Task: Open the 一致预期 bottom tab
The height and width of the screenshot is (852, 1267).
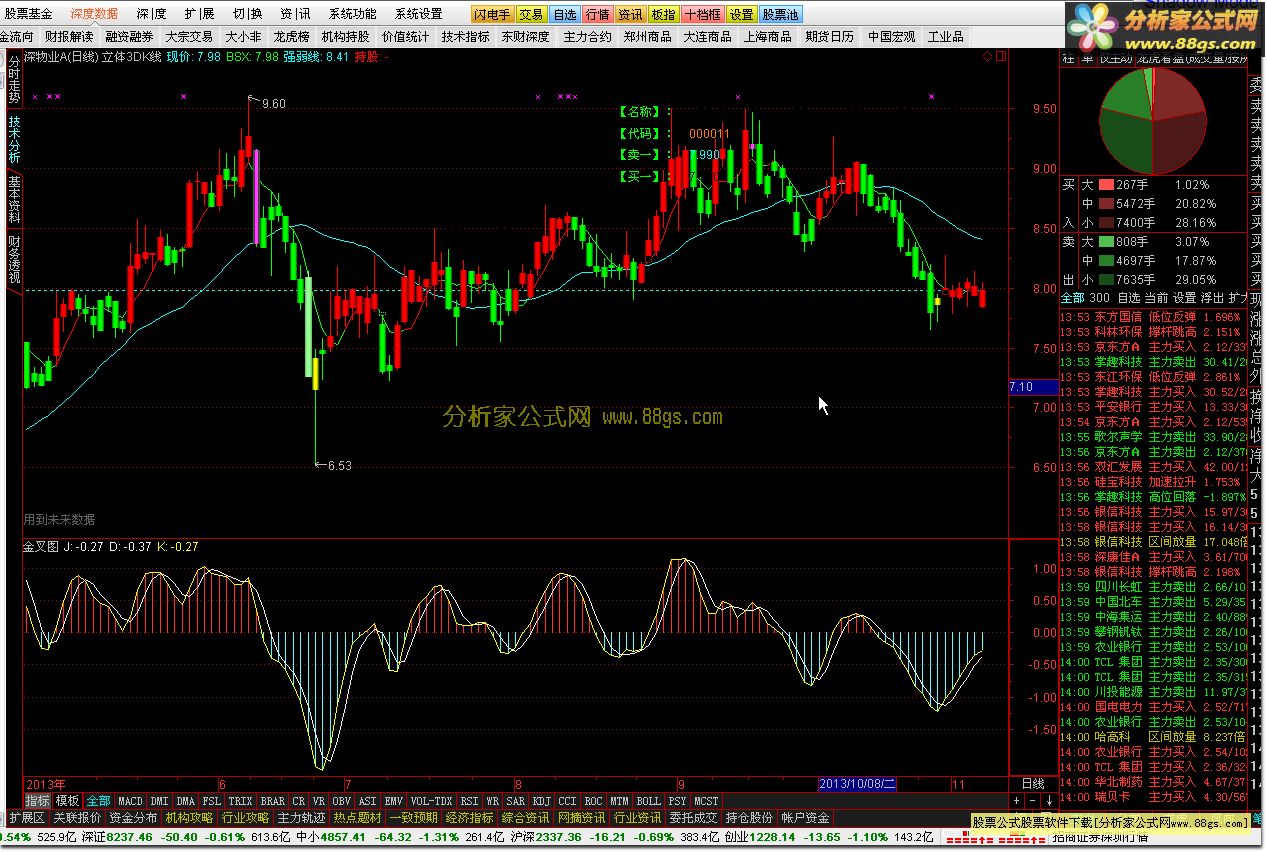Action: [x=413, y=818]
